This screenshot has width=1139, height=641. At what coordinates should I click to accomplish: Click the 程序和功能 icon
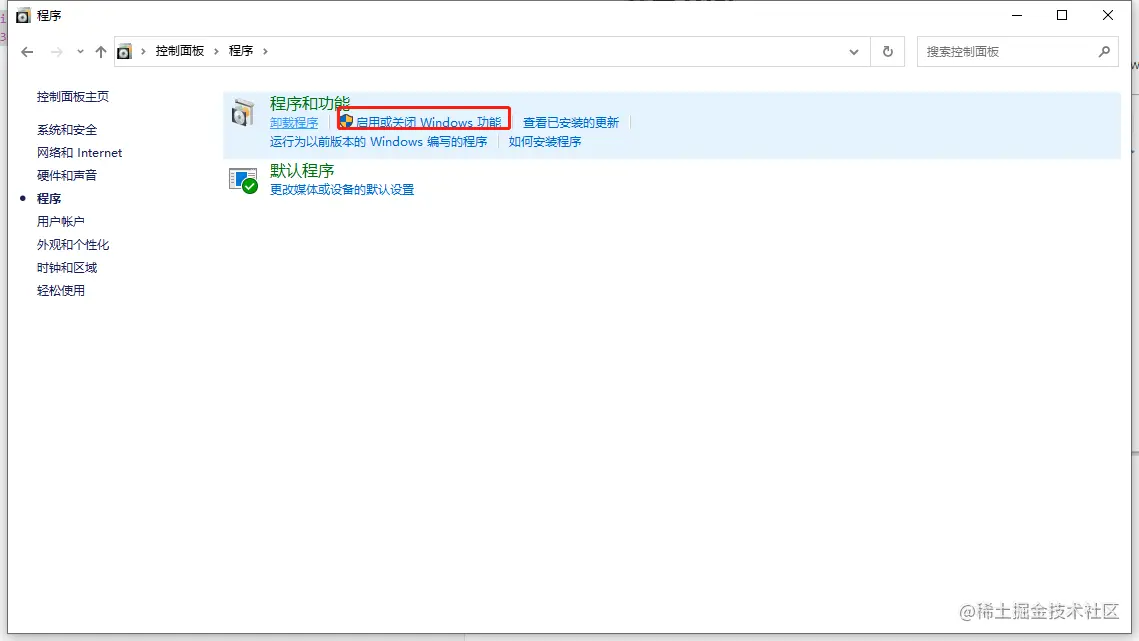(x=243, y=113)
